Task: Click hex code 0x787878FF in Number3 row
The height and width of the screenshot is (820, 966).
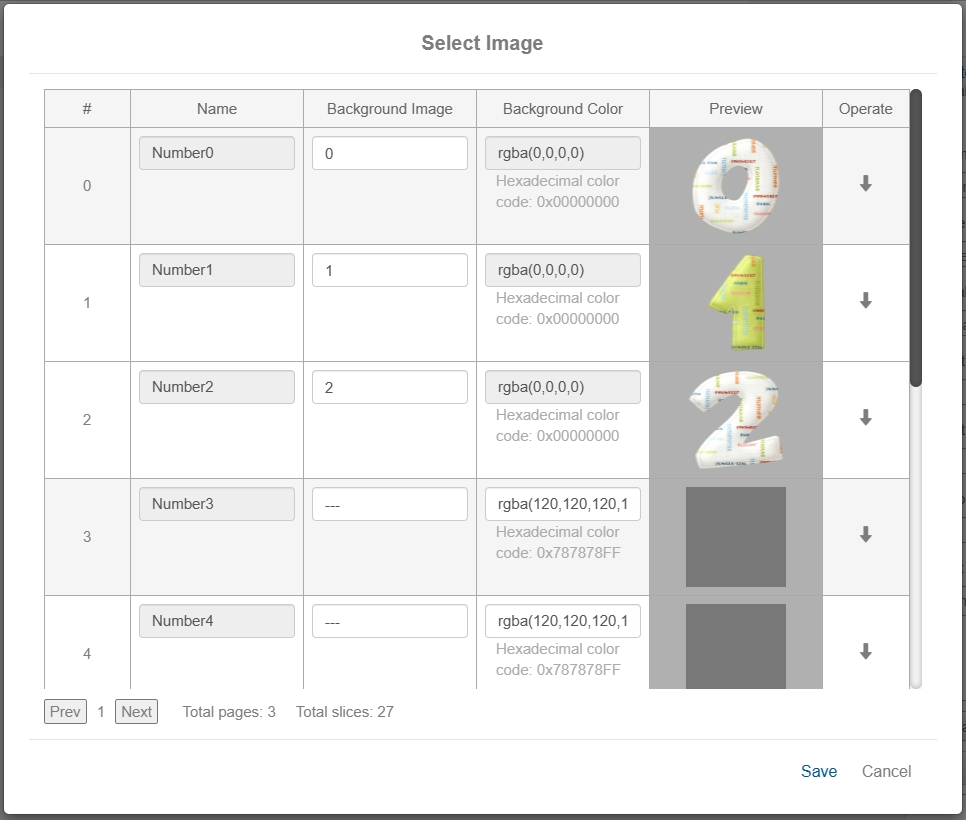Action: (x=578, y=553)
